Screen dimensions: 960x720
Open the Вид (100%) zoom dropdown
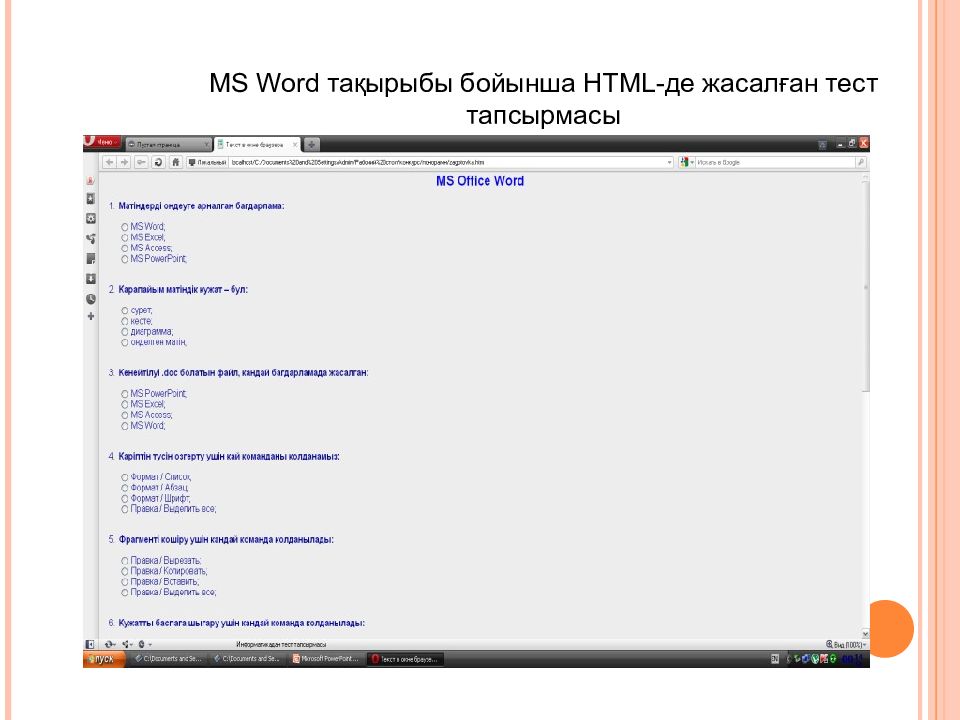pyautogui.click(x=846, y=645)
